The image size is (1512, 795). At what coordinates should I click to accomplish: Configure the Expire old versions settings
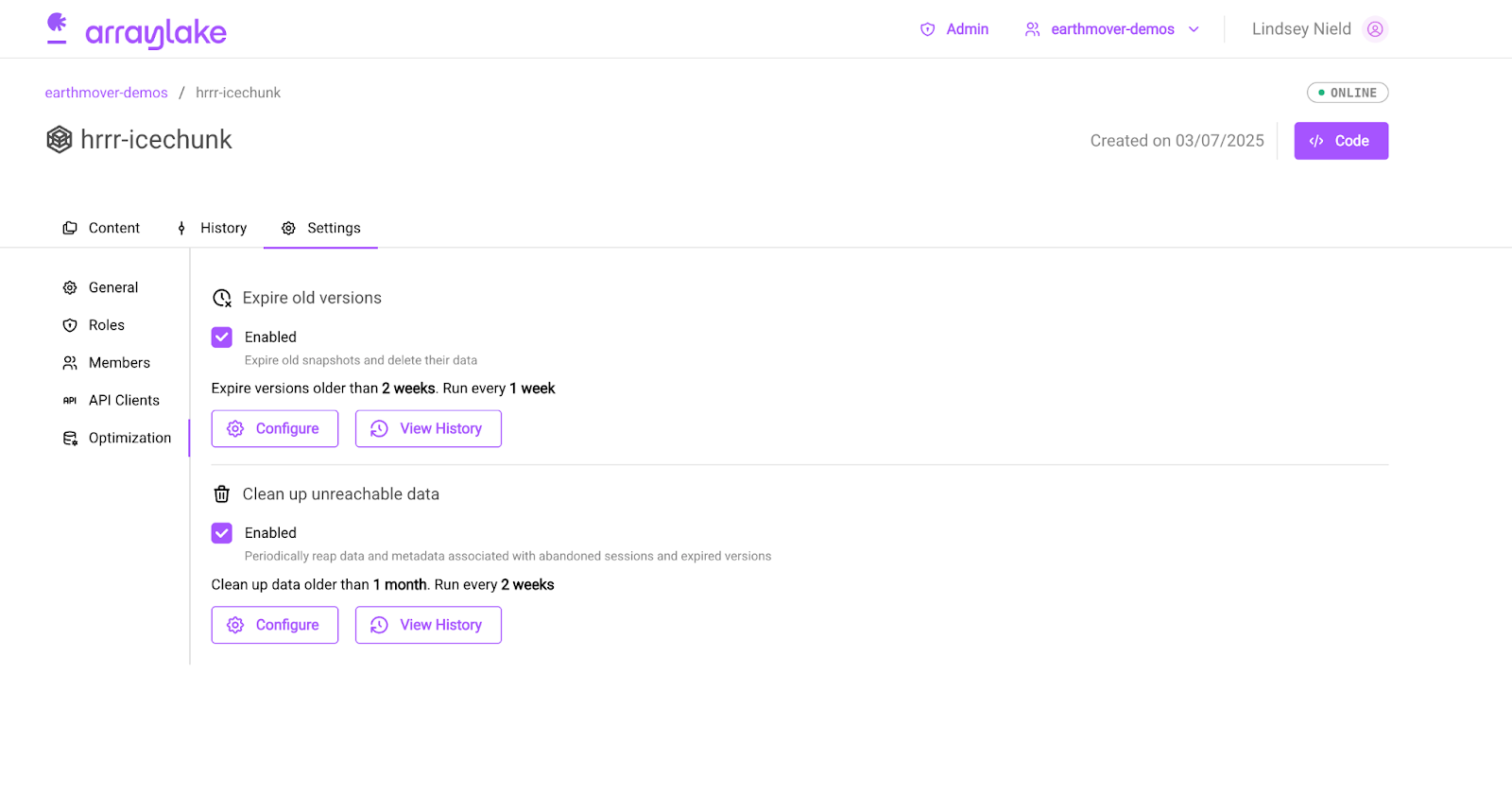tap(274, 429)
